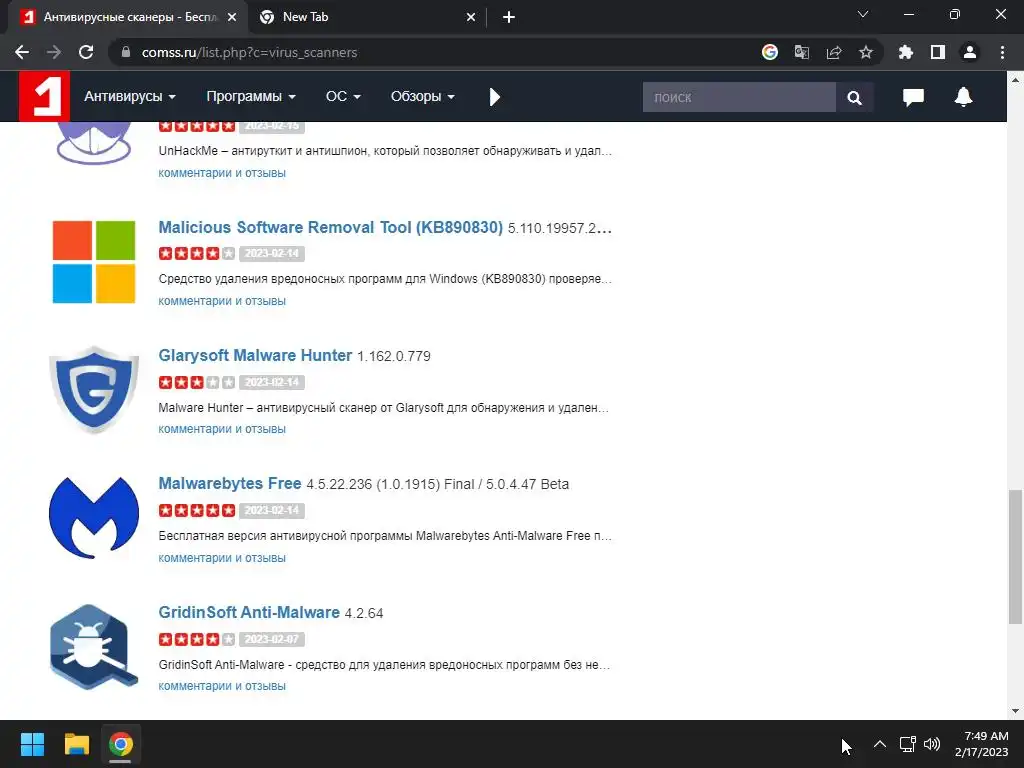Open File Explorer from the taskbar
The image size is (1024, 768).
pos(76,744)
